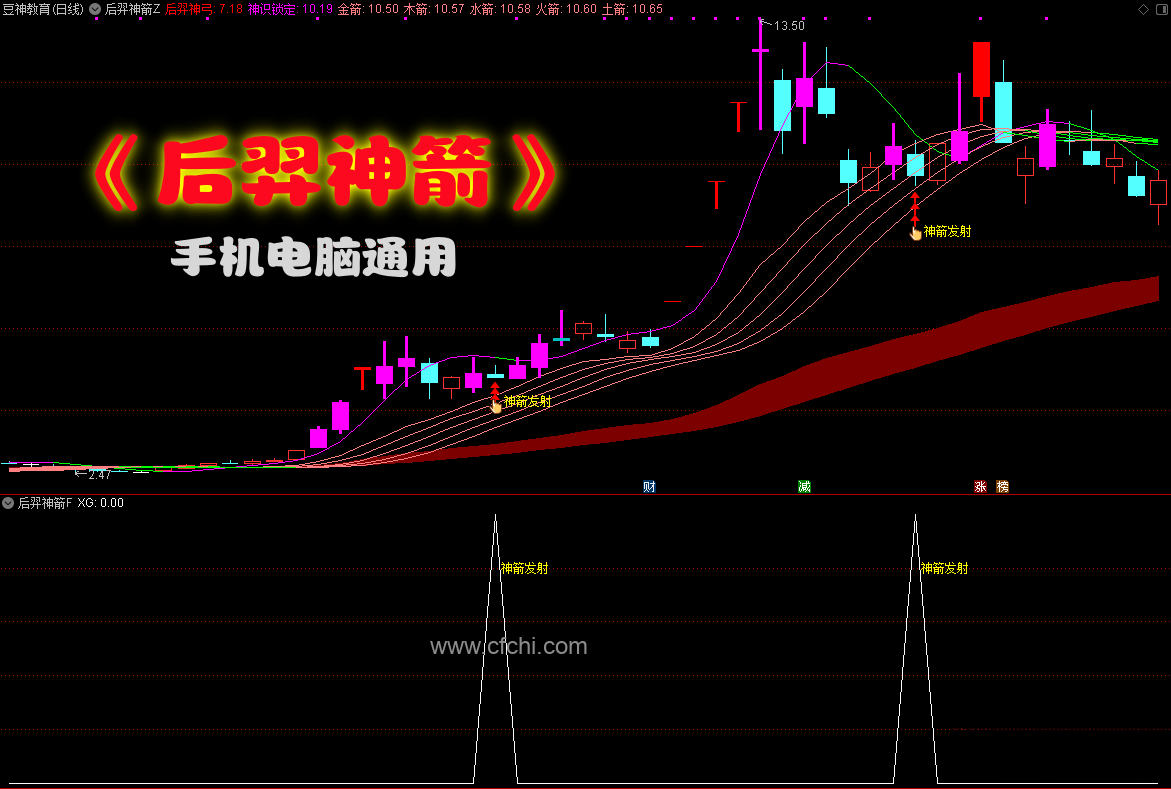Open the dropdown arrow beside 豆神教育(日线)
Viewport: 1171px width, 789px height.
click(x=95, y=10)
